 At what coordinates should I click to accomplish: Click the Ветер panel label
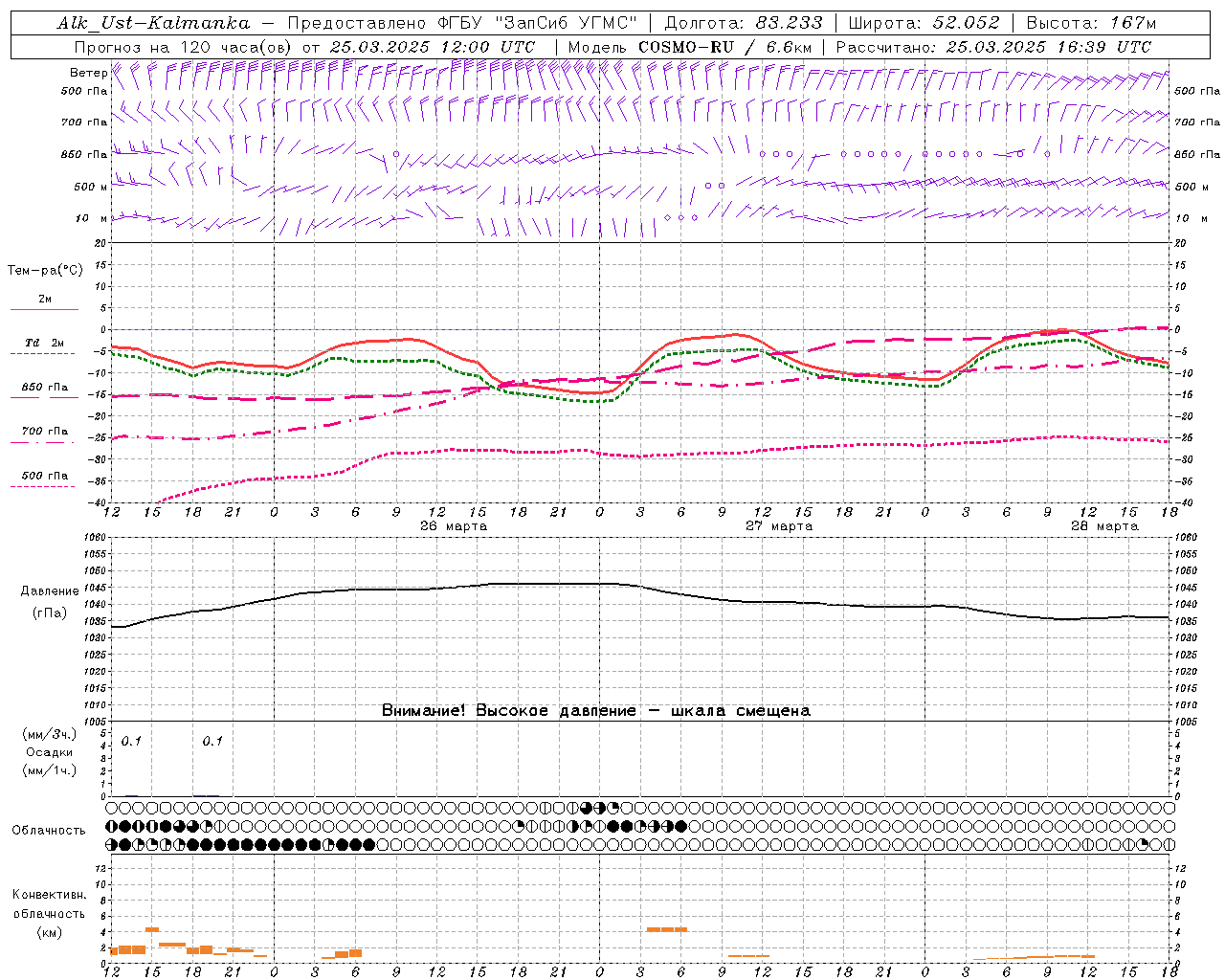tap(88, 73)
